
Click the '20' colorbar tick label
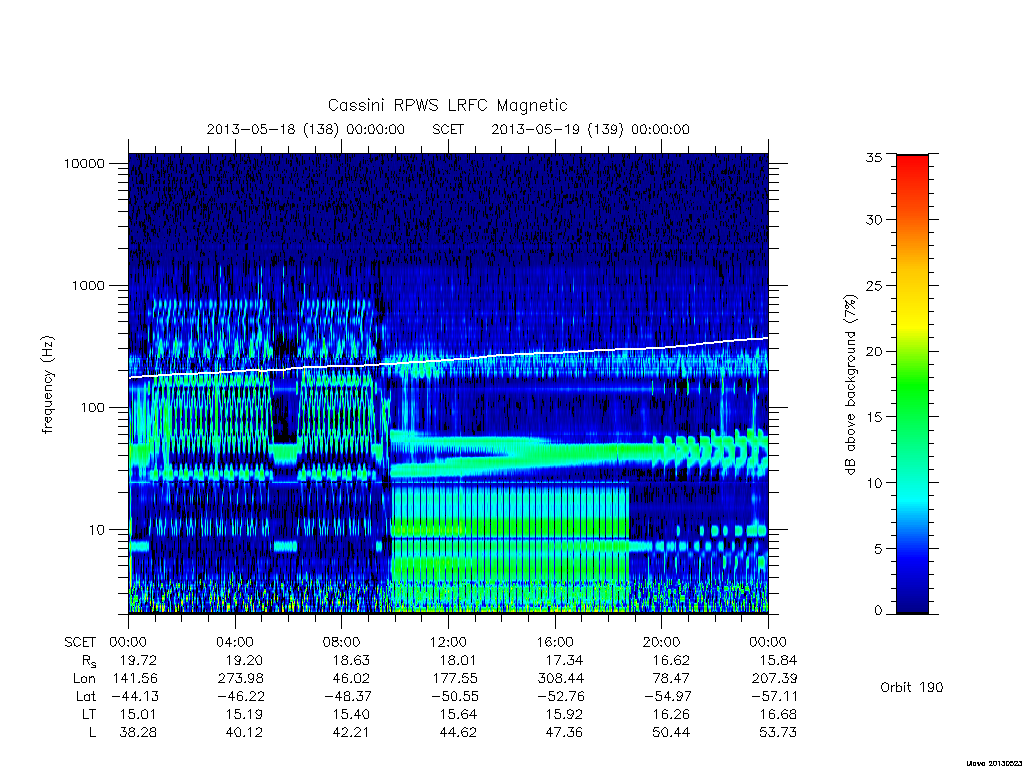coord(874,351)
